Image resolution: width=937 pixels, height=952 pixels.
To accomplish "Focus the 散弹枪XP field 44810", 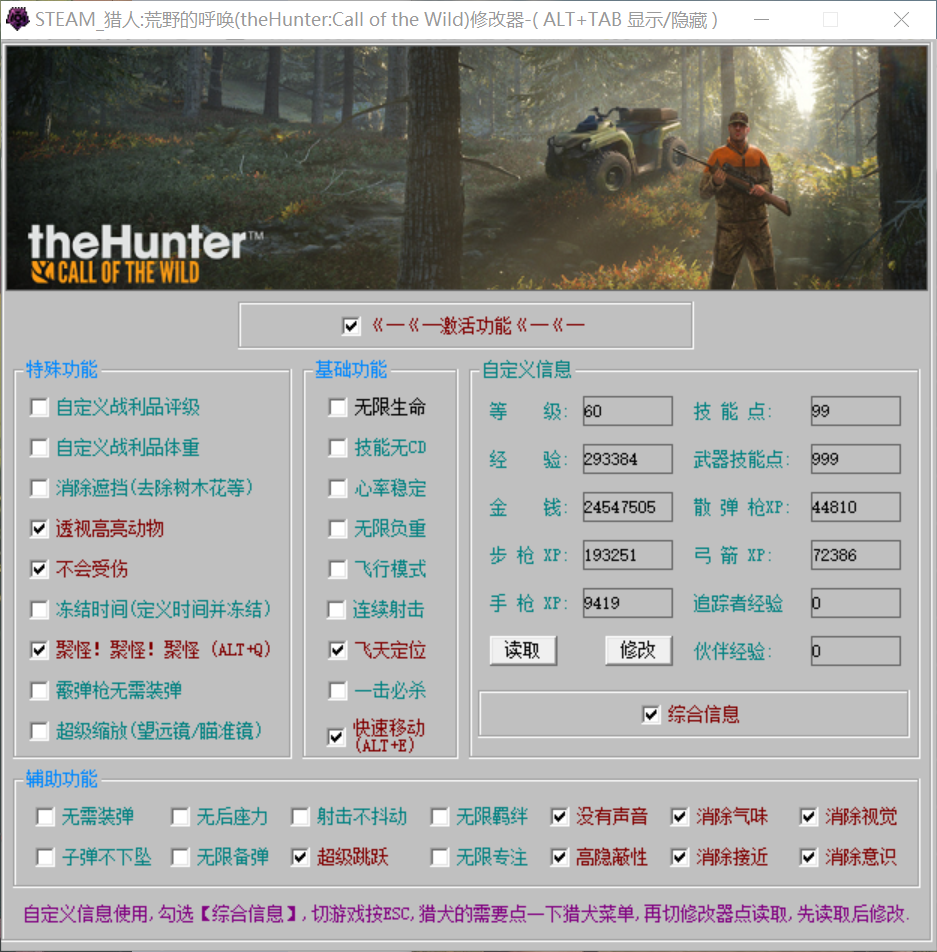I will [855, 507].
